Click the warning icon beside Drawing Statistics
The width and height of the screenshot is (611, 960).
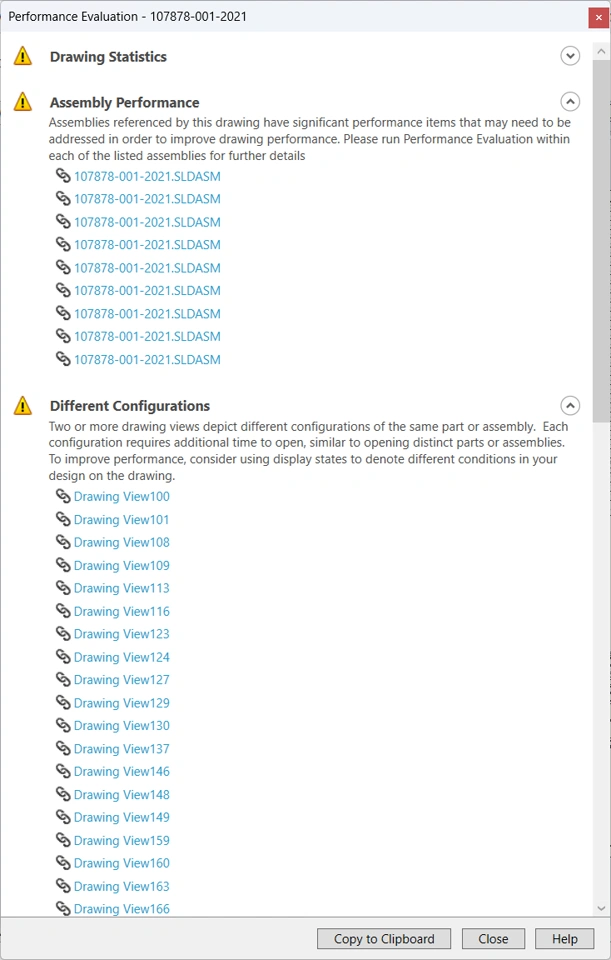pyautogui.click(x=23, y=56)
